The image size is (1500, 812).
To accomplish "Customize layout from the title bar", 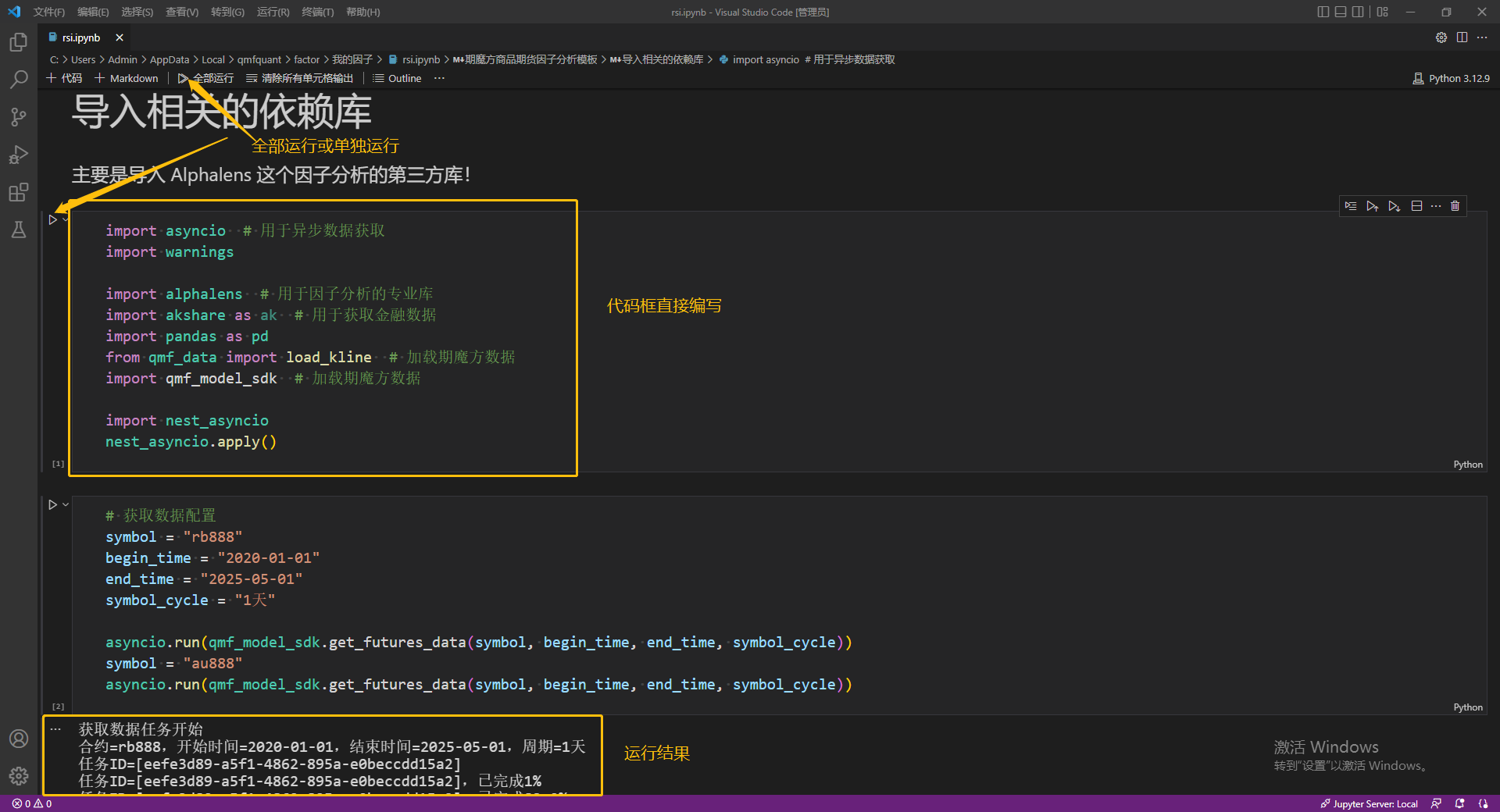I will pyautogui.click(x=1383, y=12).
